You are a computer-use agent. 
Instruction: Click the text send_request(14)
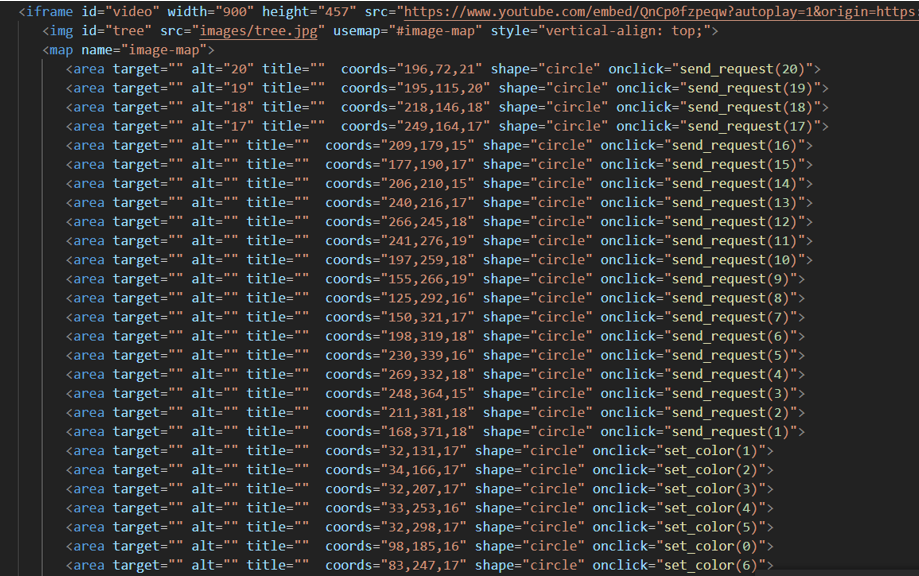(x=735, y=184)
